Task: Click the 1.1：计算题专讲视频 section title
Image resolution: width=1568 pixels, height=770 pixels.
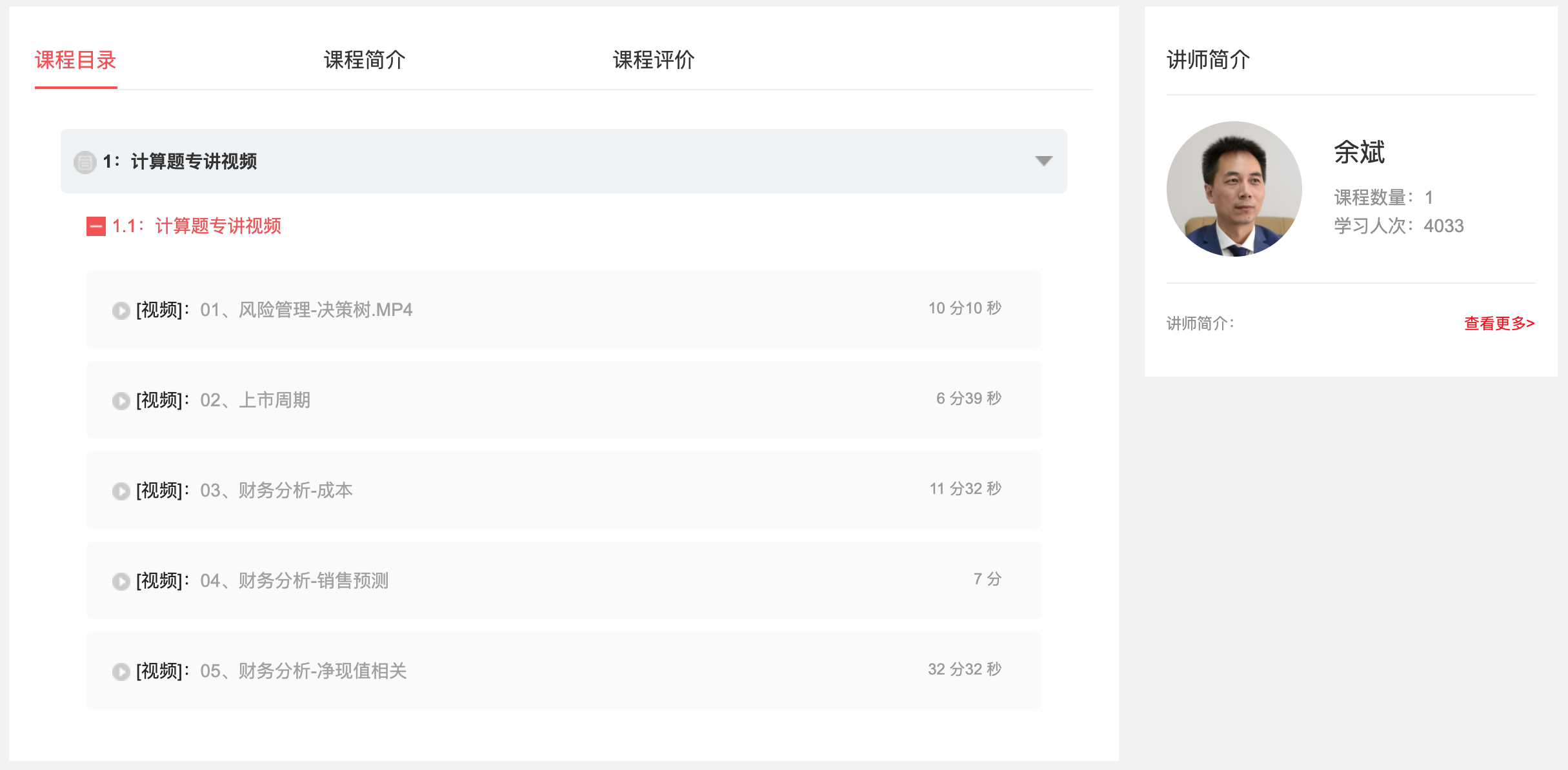Action: pyautogui.click(x=196, y=226)
